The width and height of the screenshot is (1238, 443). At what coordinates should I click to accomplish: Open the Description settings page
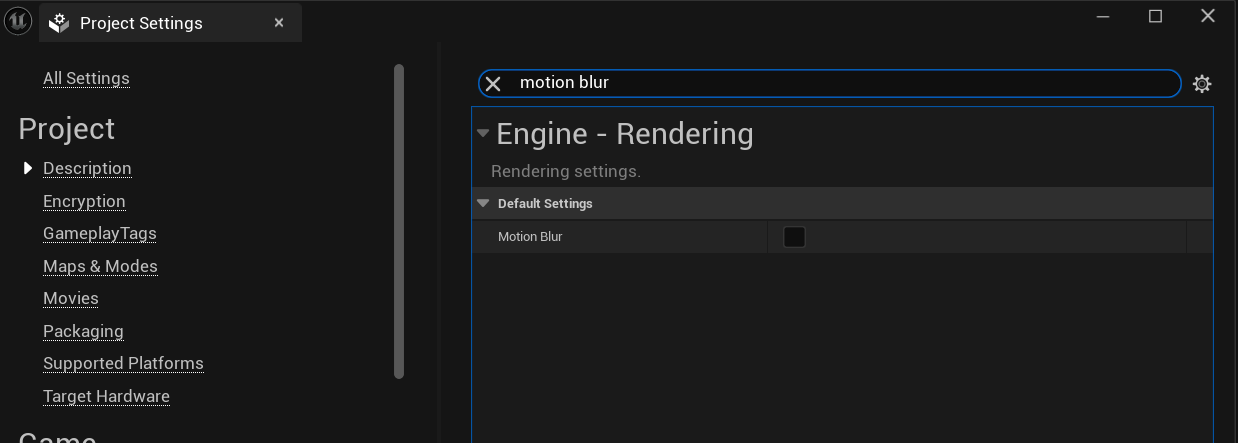(87, 168)
